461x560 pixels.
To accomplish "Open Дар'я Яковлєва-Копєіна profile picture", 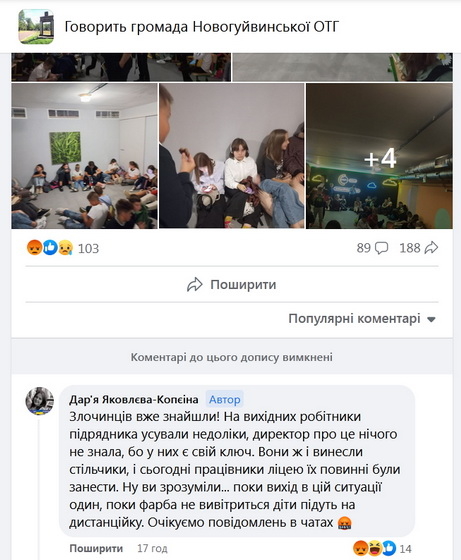I will [x=39, y=401].
